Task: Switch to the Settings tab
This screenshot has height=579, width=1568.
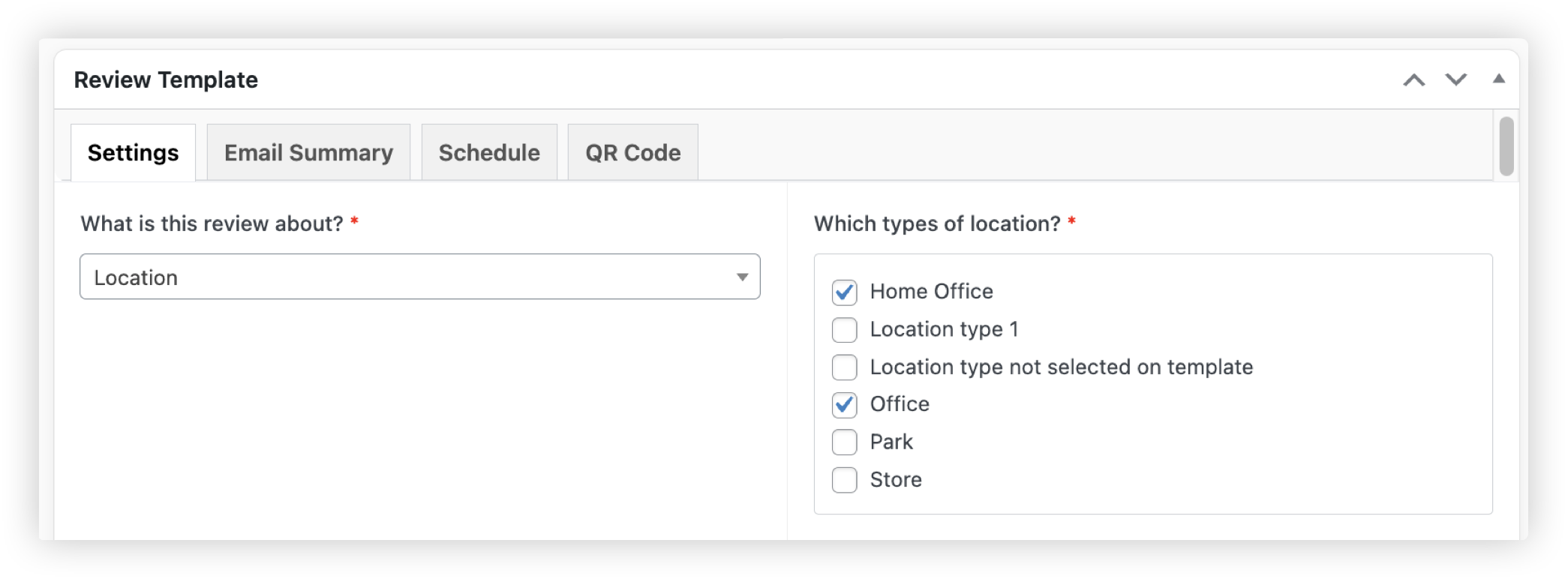Action: point(133,153)
